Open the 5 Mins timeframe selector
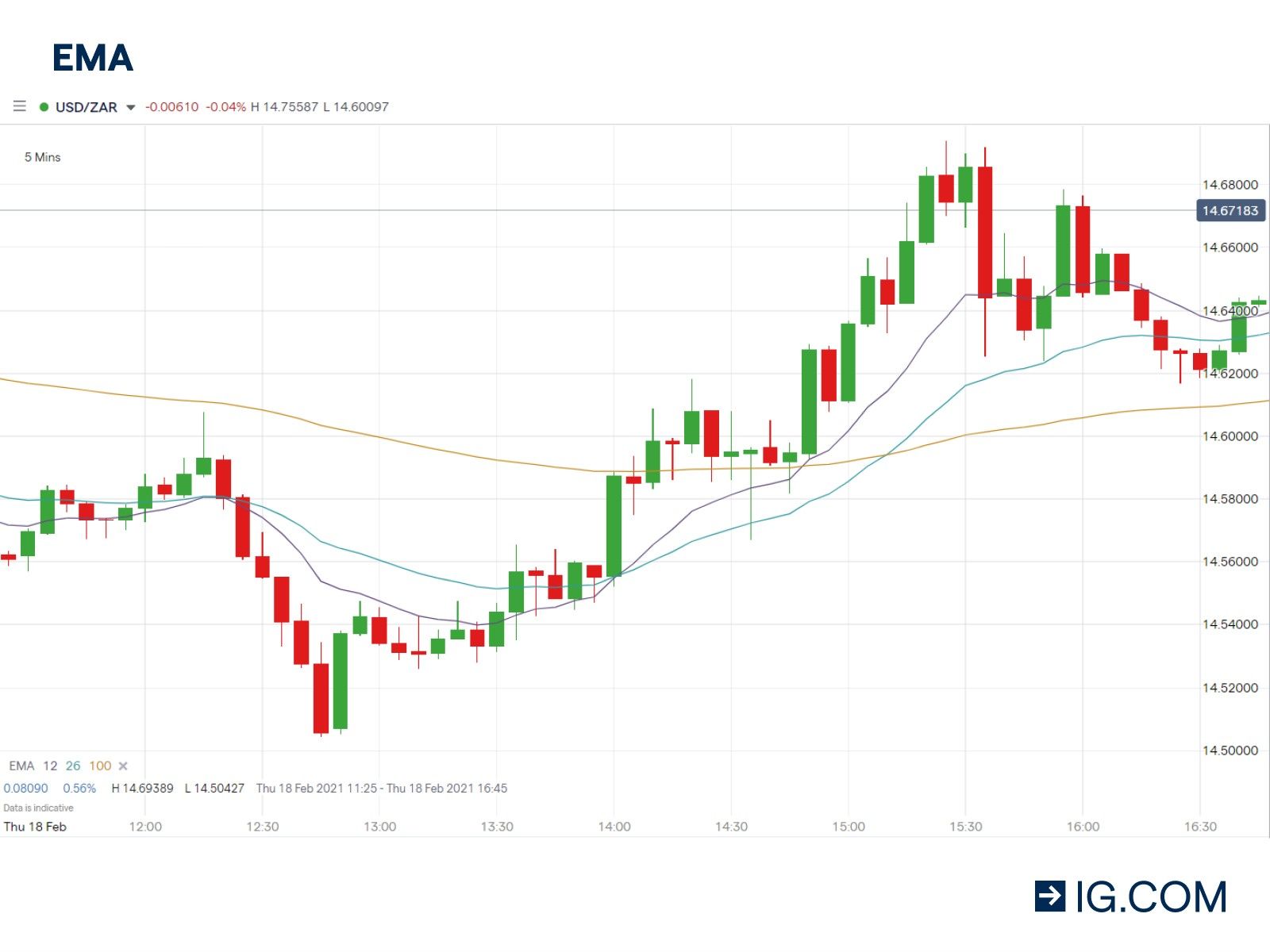 (x=42, y=157)
